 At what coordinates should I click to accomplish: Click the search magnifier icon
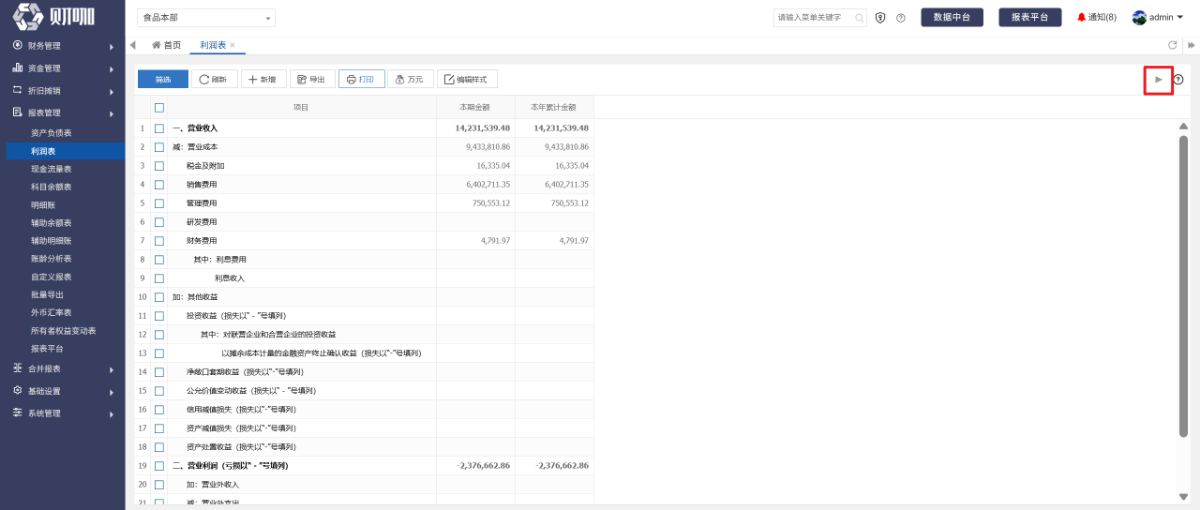tap(859, 18)
